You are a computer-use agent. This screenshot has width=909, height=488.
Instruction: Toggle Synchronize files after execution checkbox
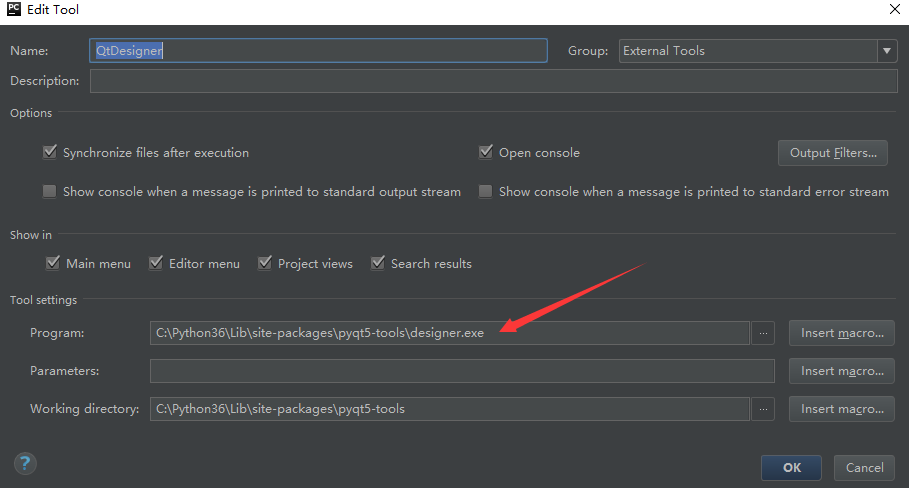click(x=50, y=152)
